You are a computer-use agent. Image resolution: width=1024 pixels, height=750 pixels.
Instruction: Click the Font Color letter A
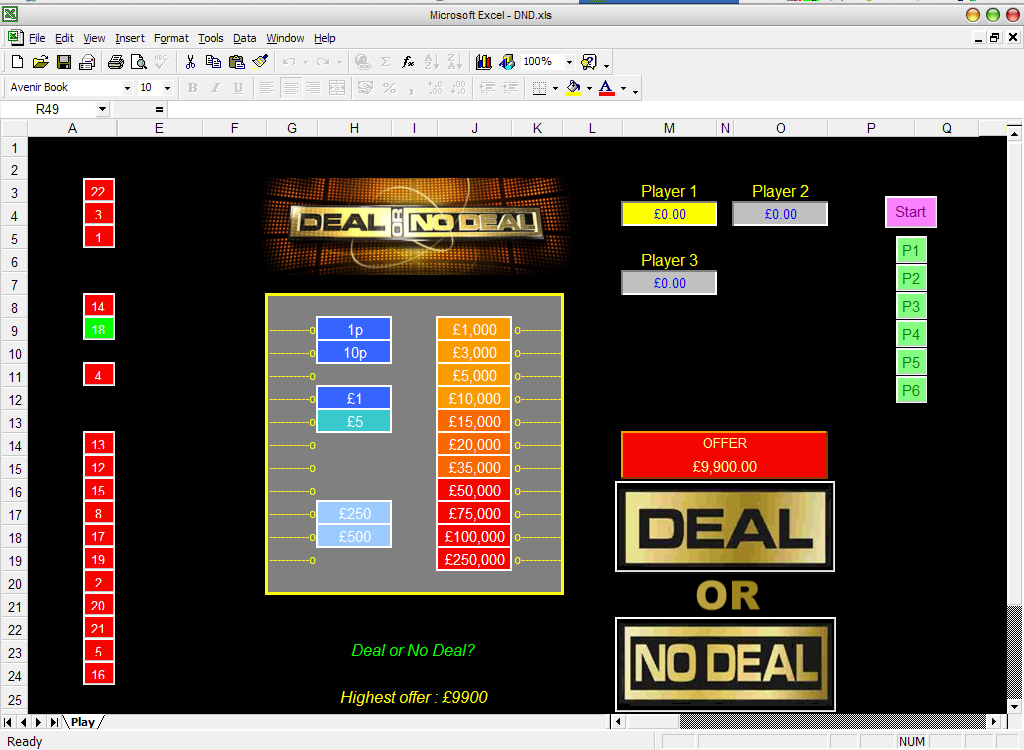(x=607, y=88)
